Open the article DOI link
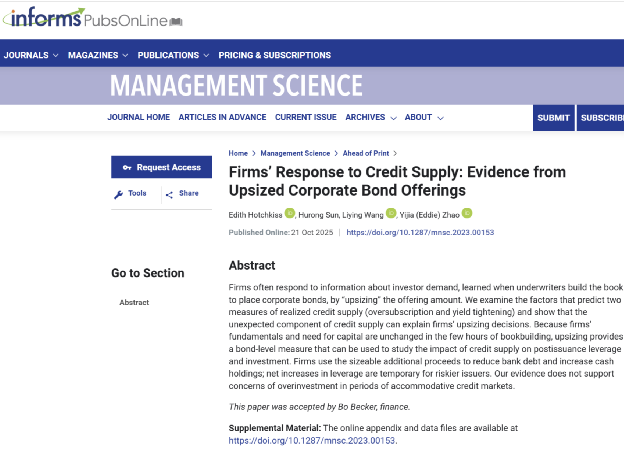Image resolution: width=625 pixels, height=451 pixels. pyautogui.click(x=420, y=232)
